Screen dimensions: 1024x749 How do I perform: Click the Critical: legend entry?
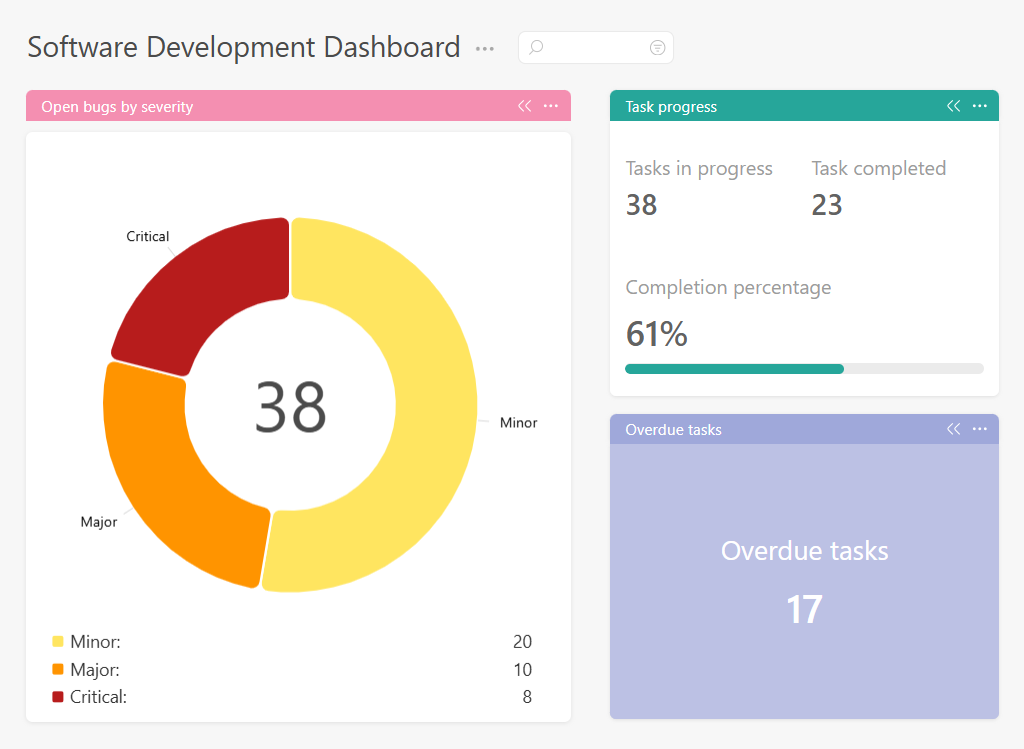pyautogui.click(x=99, y=697)
